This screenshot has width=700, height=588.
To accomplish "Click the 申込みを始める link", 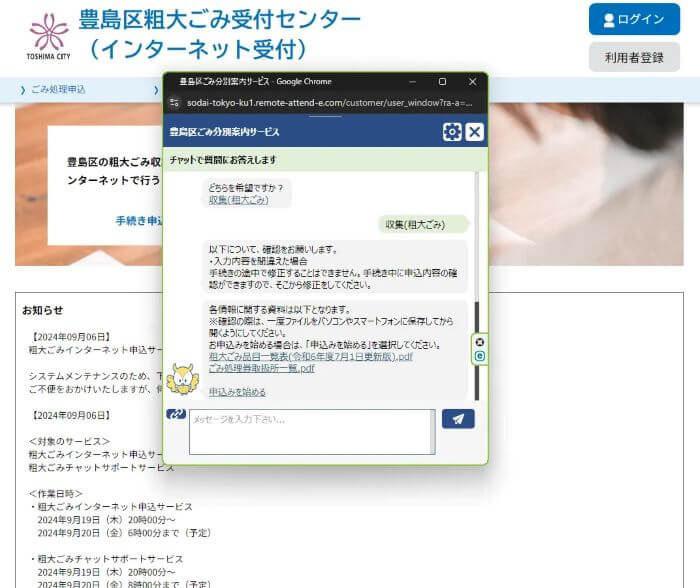I will (237, 392).
